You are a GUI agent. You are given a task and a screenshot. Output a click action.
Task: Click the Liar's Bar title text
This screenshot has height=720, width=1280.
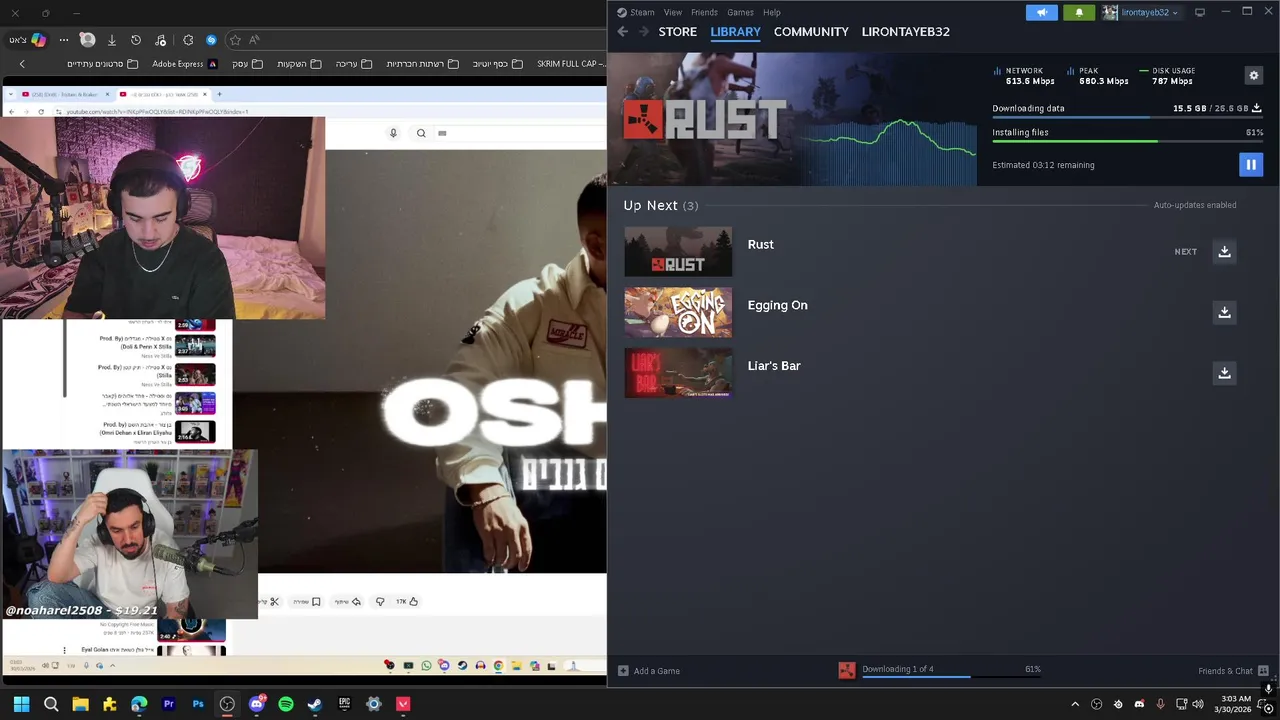774,366
